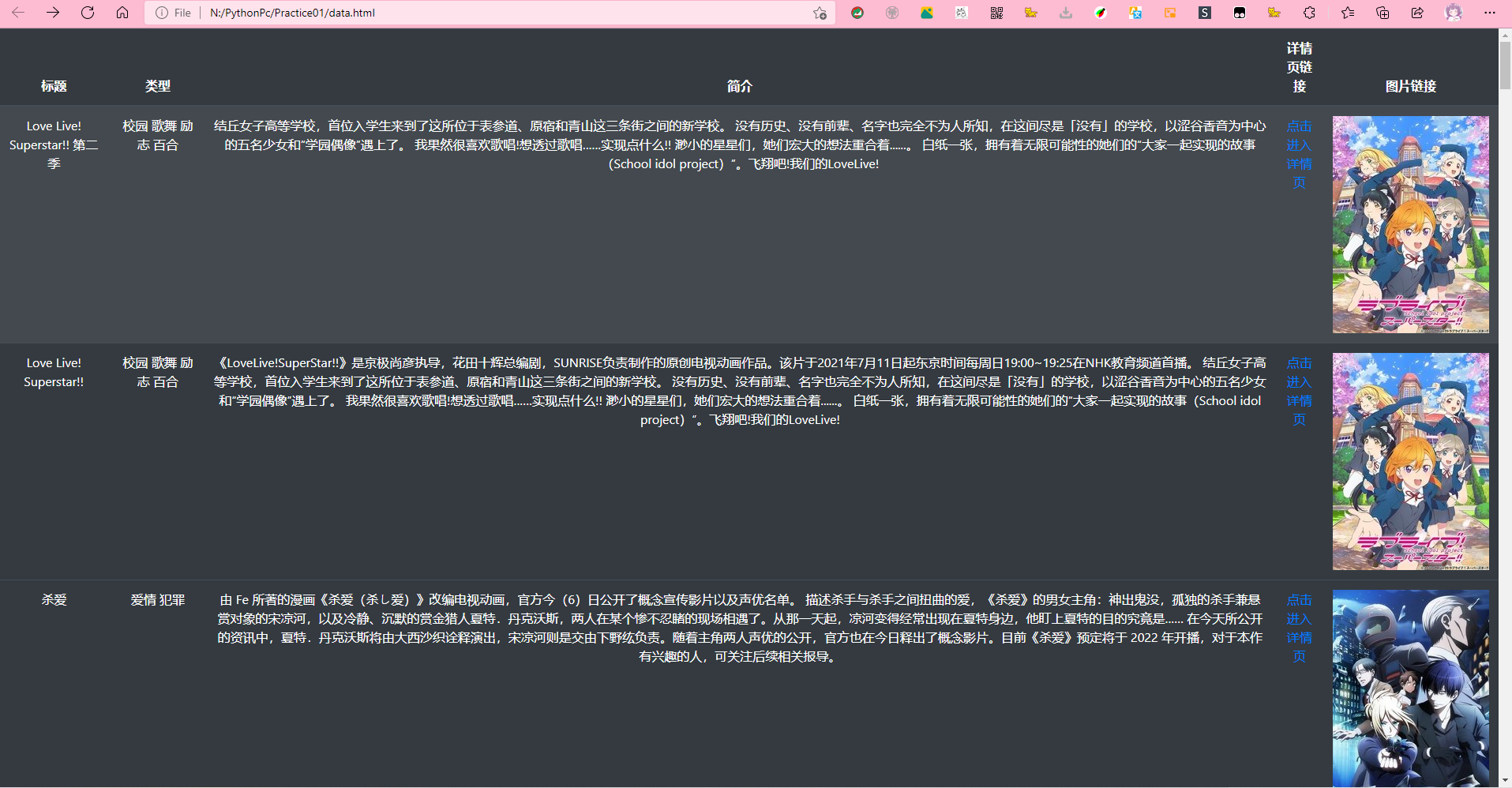Click the 杀爱 poster image
1512x788 pixels.
(1411, 689)
